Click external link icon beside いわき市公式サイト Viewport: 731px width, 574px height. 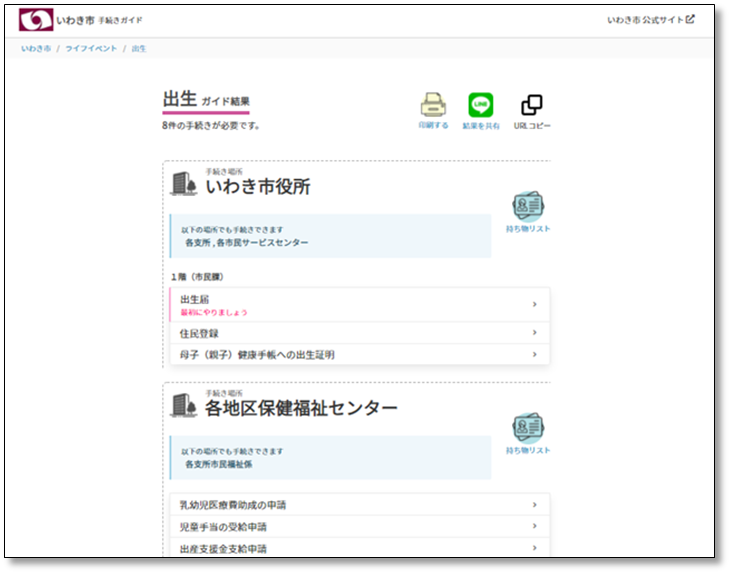coord(690,19)
